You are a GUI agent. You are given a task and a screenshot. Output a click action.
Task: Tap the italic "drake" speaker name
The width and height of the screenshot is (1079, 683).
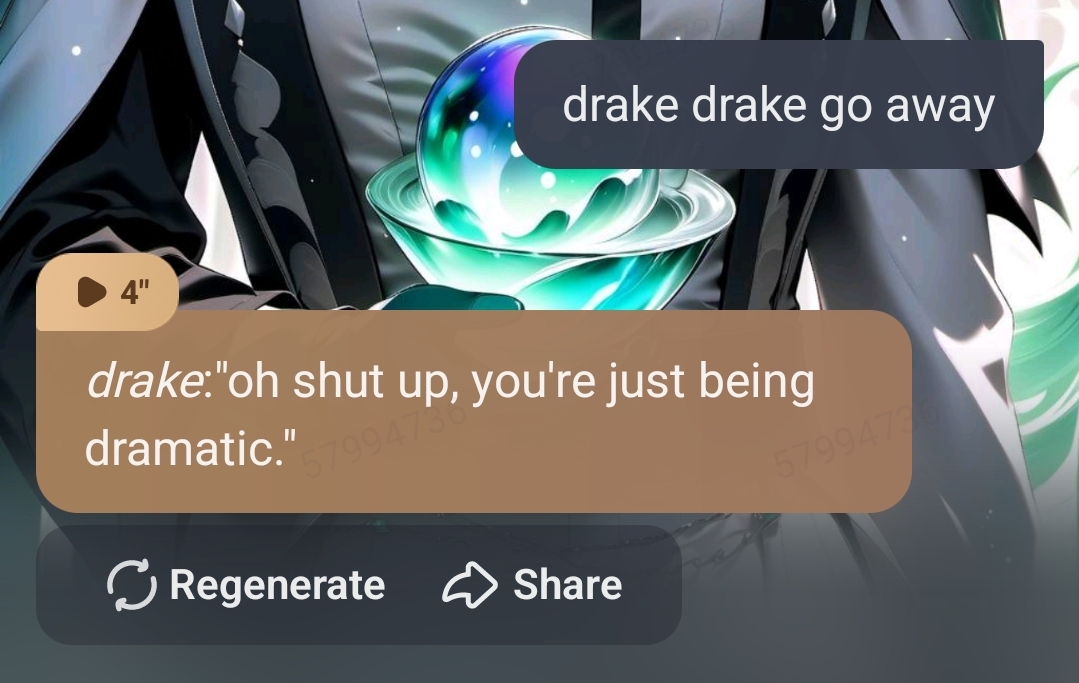pyautogui.click(x=142, y=381)
